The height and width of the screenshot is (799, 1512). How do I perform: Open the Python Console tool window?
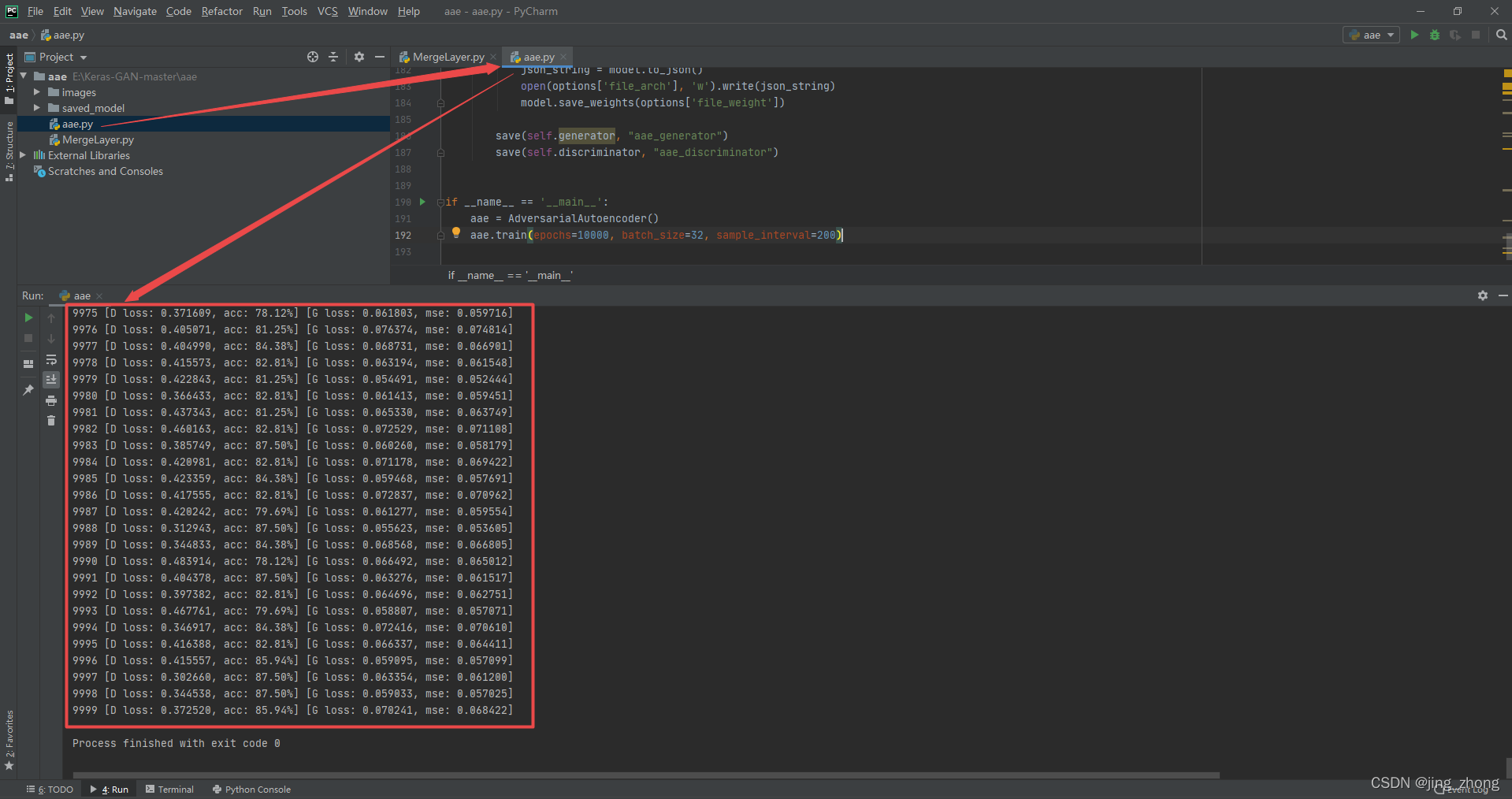[x=251, y=789]
